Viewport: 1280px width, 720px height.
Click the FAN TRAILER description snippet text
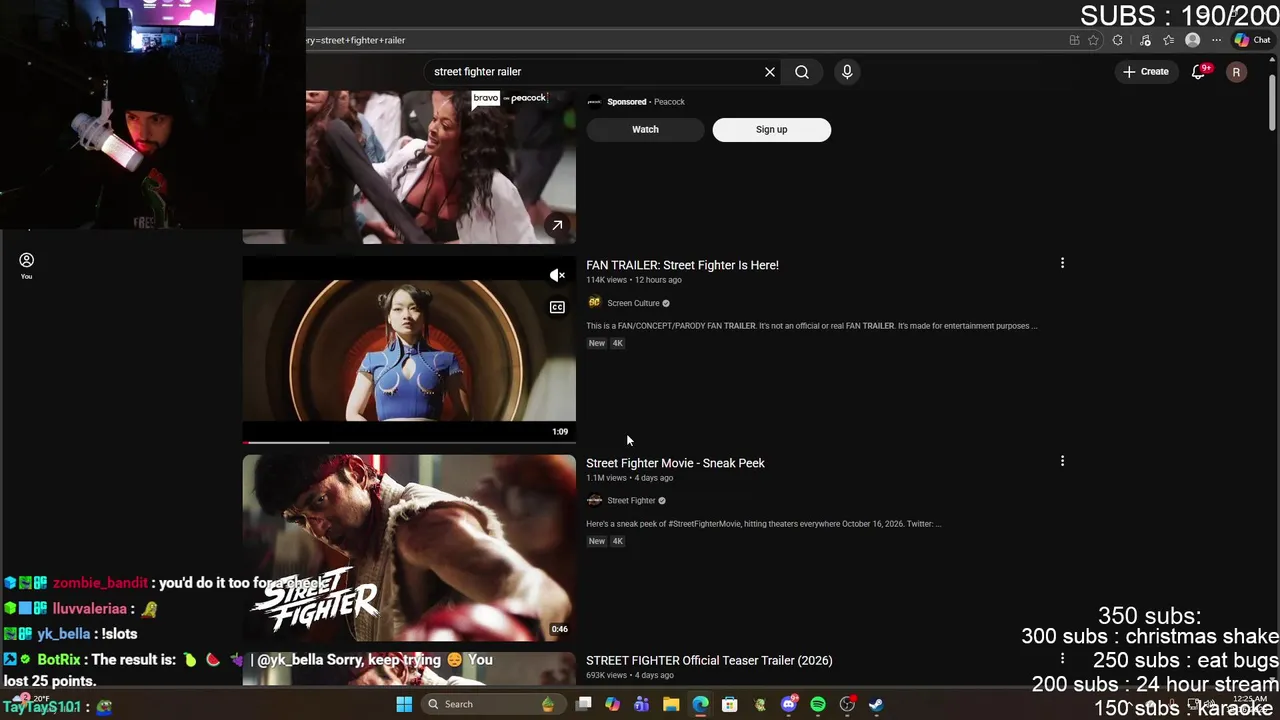tap(812, 326)
